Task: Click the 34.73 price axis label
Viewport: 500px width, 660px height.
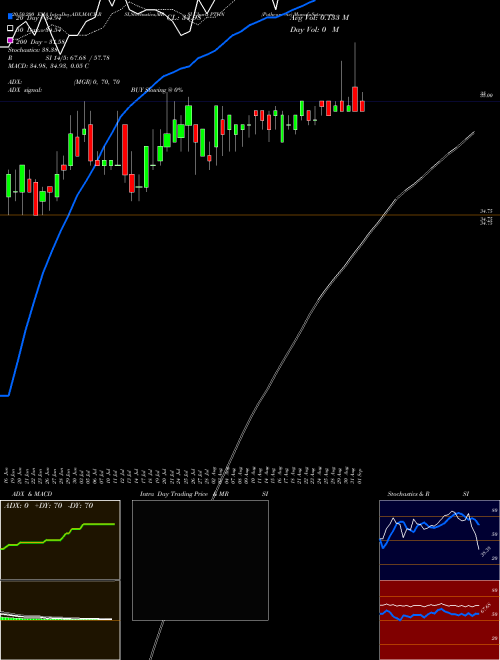Action: [486, 210]
